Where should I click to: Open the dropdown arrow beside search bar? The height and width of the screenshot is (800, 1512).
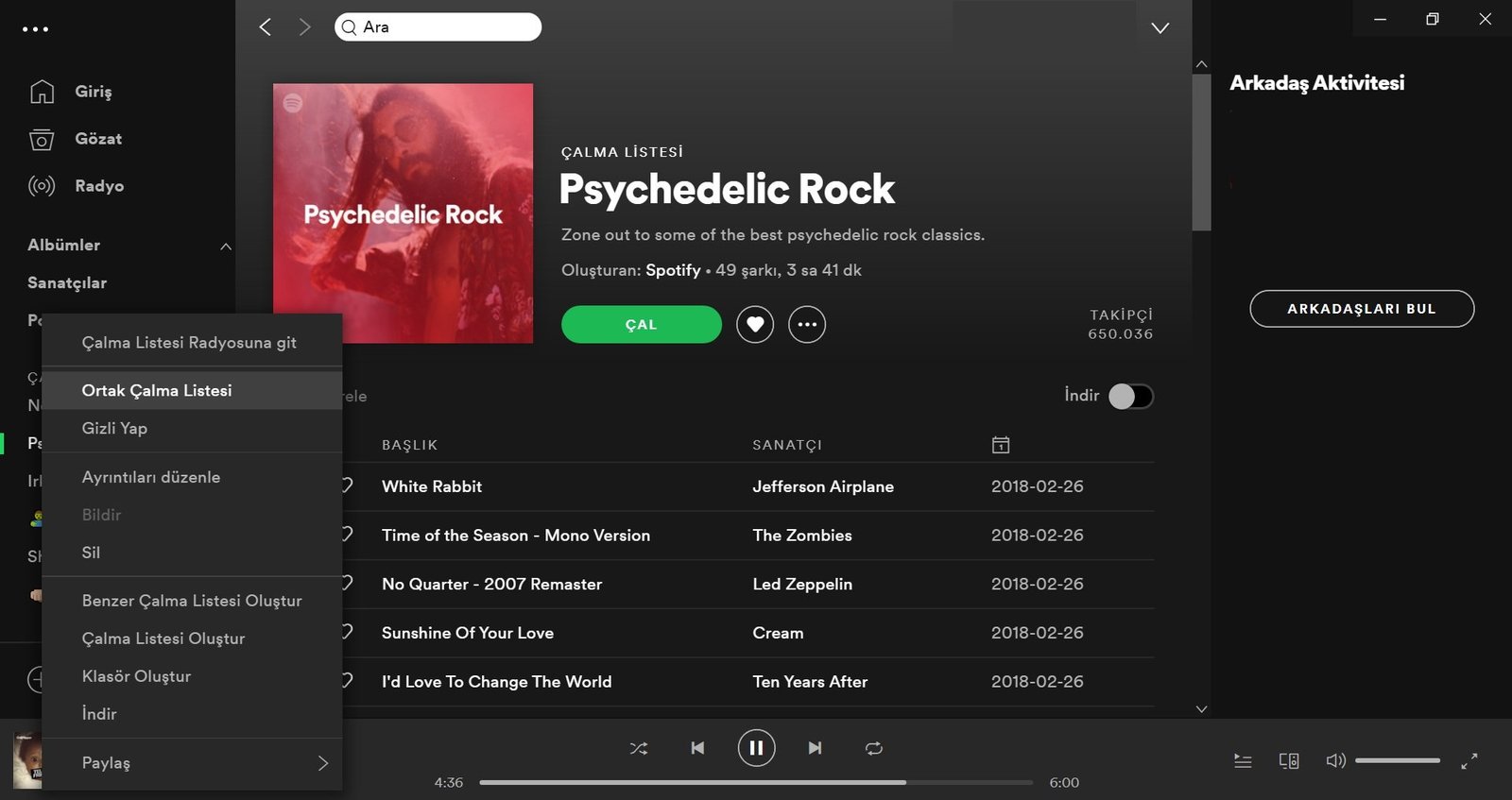click(1160, 27)
